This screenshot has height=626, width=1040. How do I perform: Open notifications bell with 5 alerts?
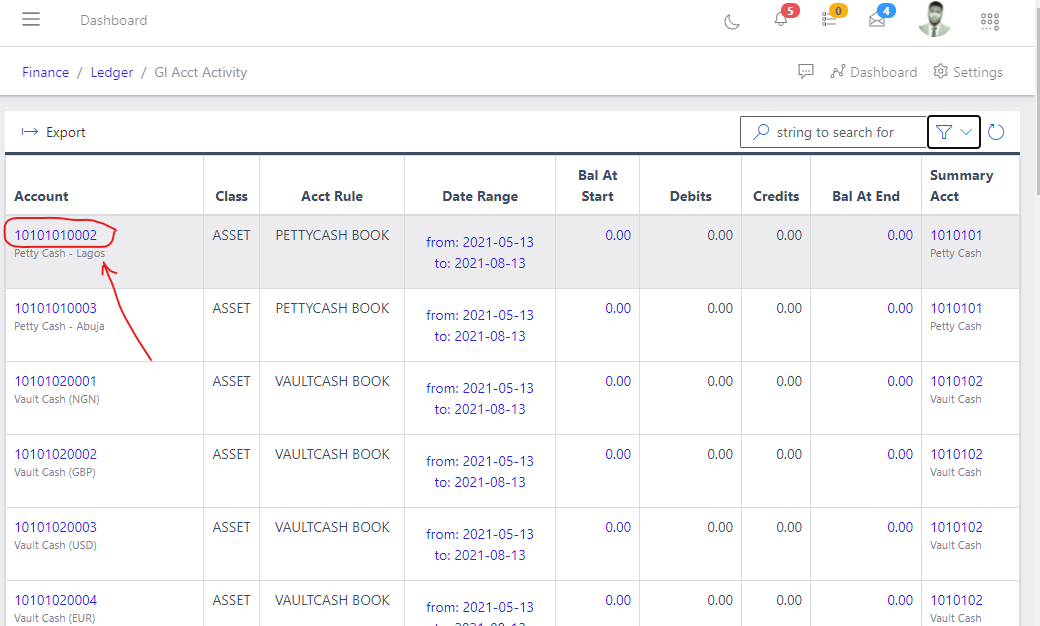coord(782,20)
